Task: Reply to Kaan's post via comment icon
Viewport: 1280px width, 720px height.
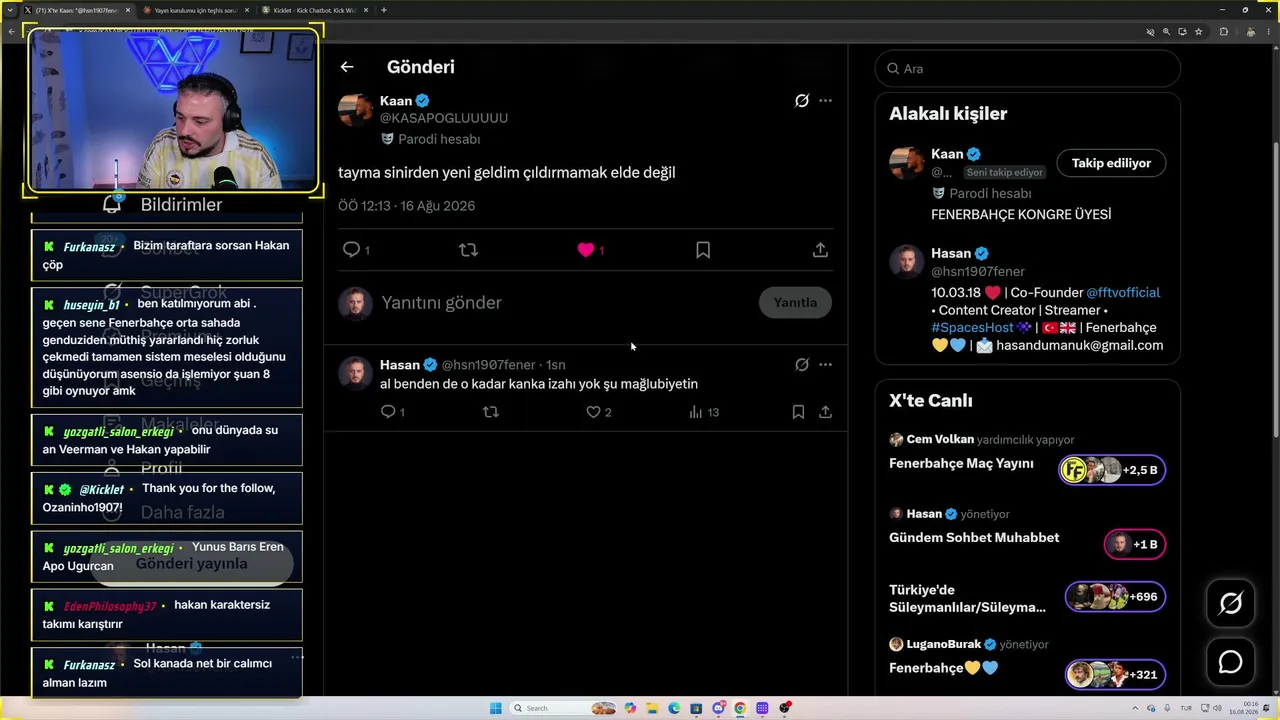Action: coord(351,250)
